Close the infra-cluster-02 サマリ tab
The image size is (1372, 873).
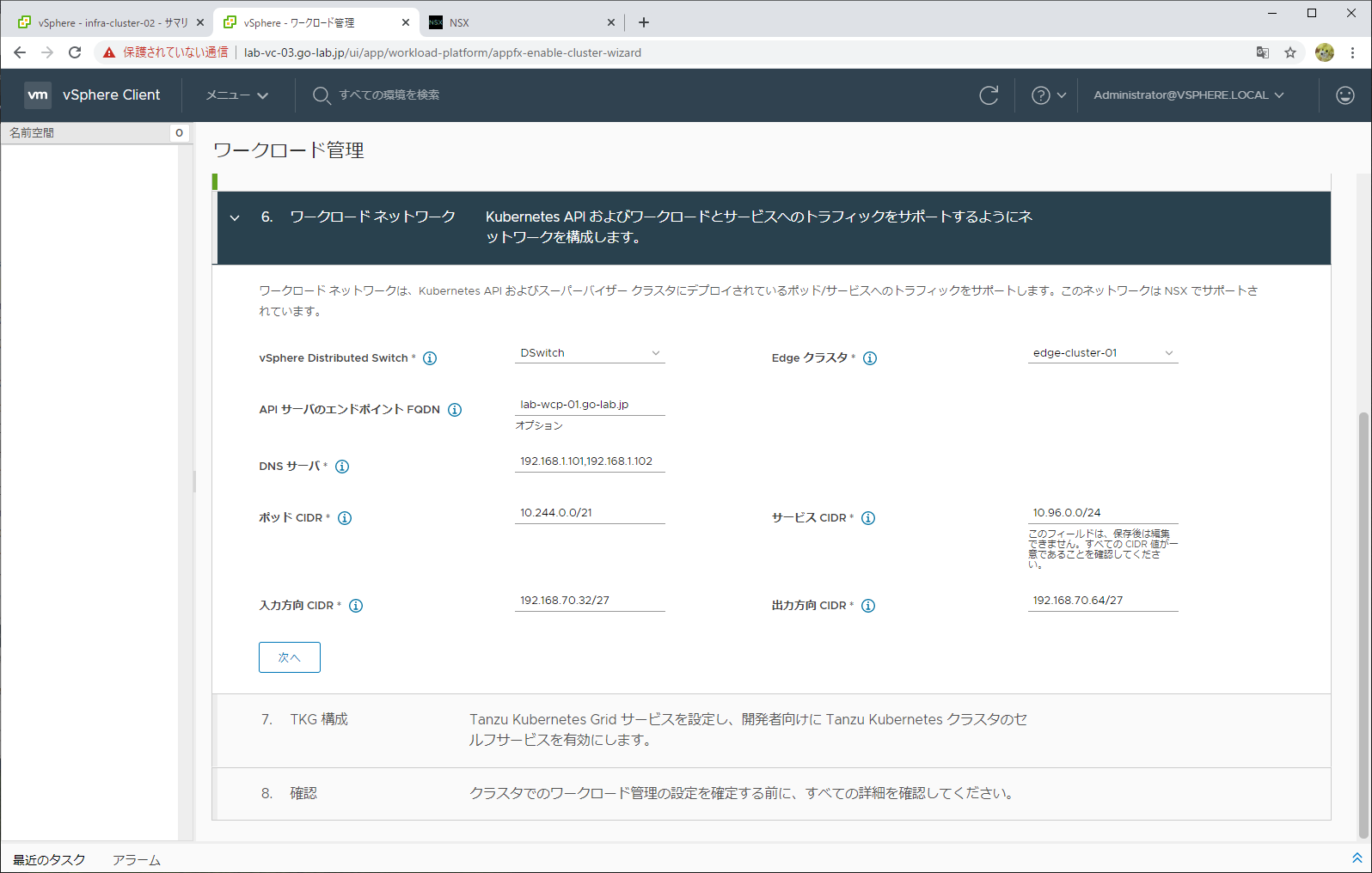pos(200,22)
